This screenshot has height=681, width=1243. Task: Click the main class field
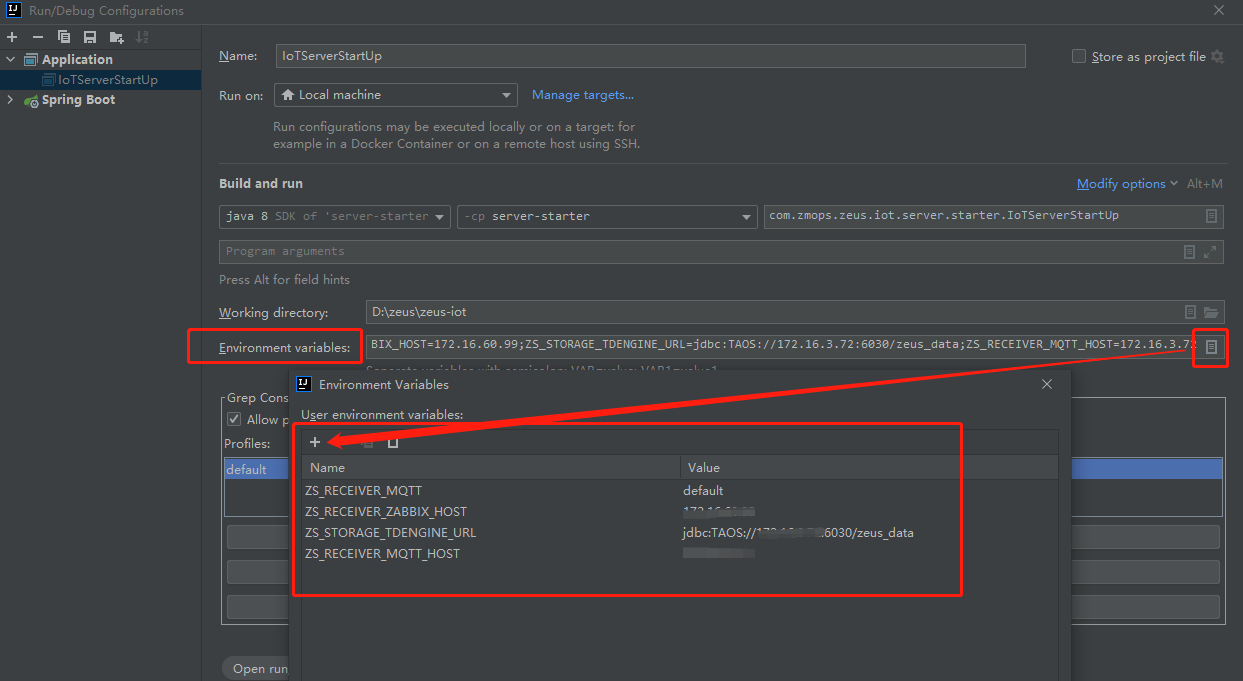pos(993,216)
